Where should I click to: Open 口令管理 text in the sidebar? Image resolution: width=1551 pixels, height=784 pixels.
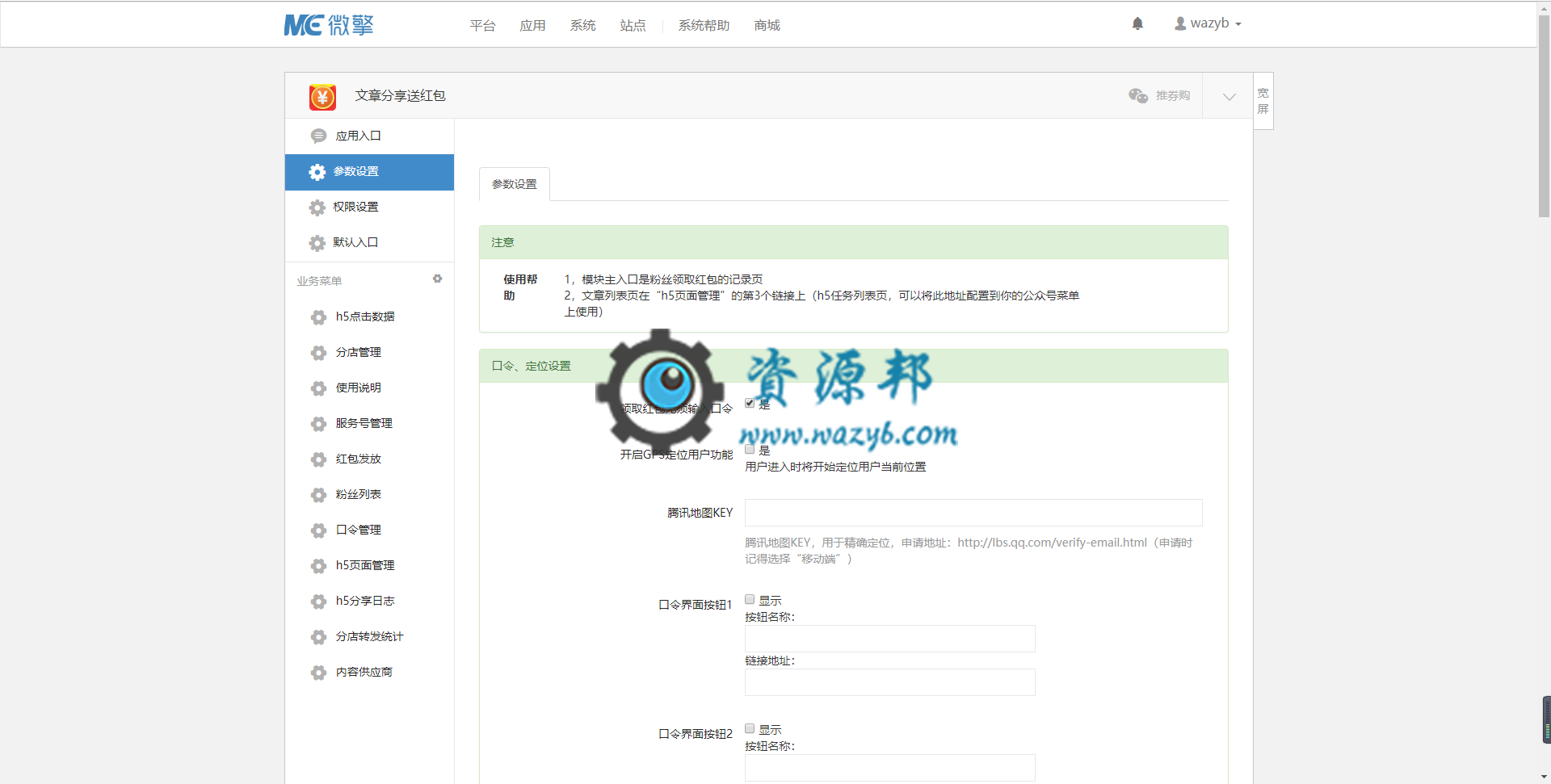tap(358, 530)
